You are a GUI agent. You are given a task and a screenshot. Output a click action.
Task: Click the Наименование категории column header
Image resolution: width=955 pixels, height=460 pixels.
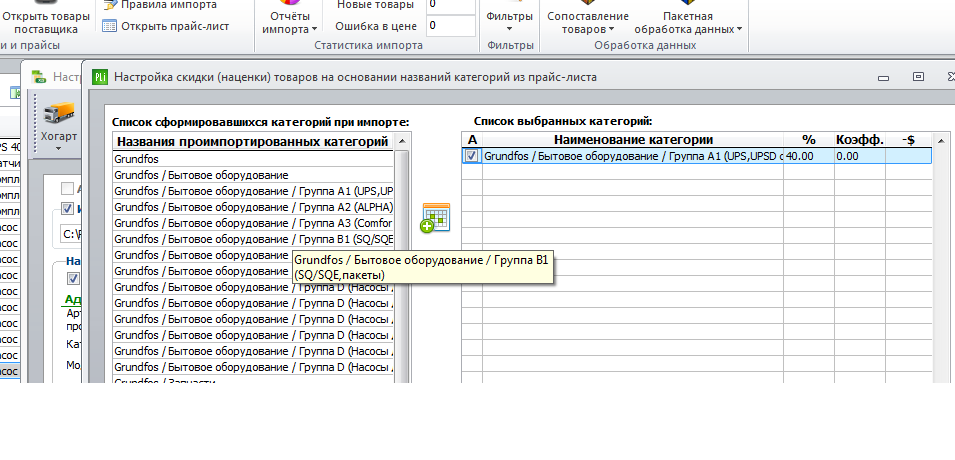[633, 140]
